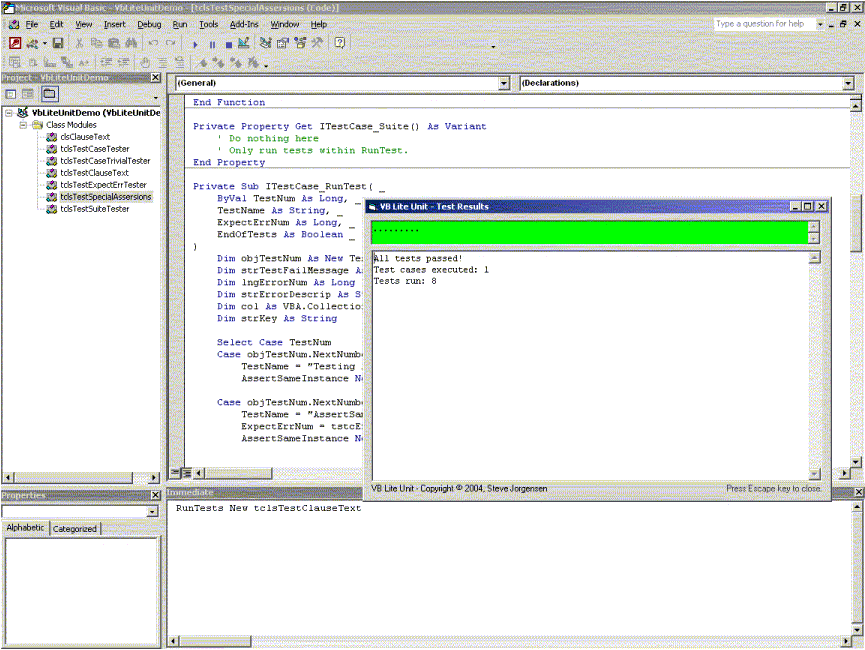Open the Insert Module dropdown arrow

44,43
